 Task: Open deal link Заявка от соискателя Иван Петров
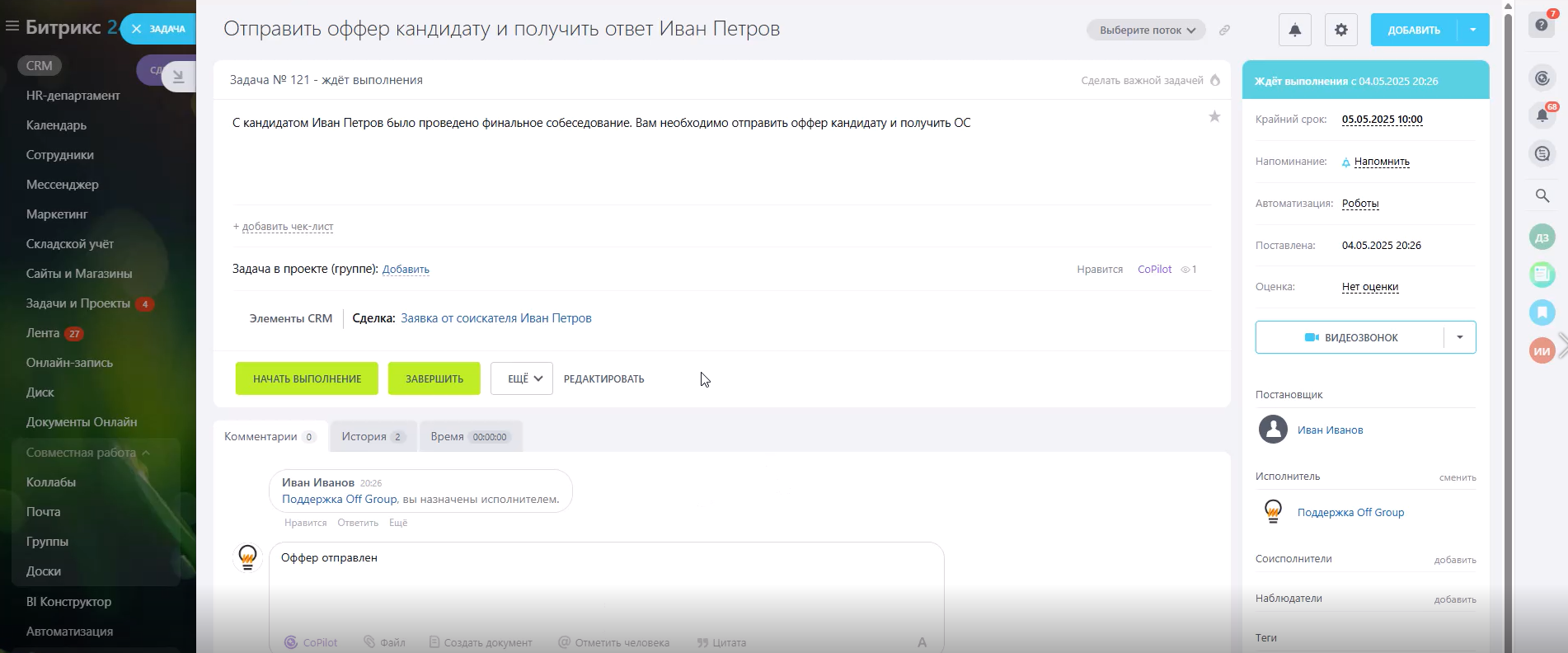coord(495,318)
